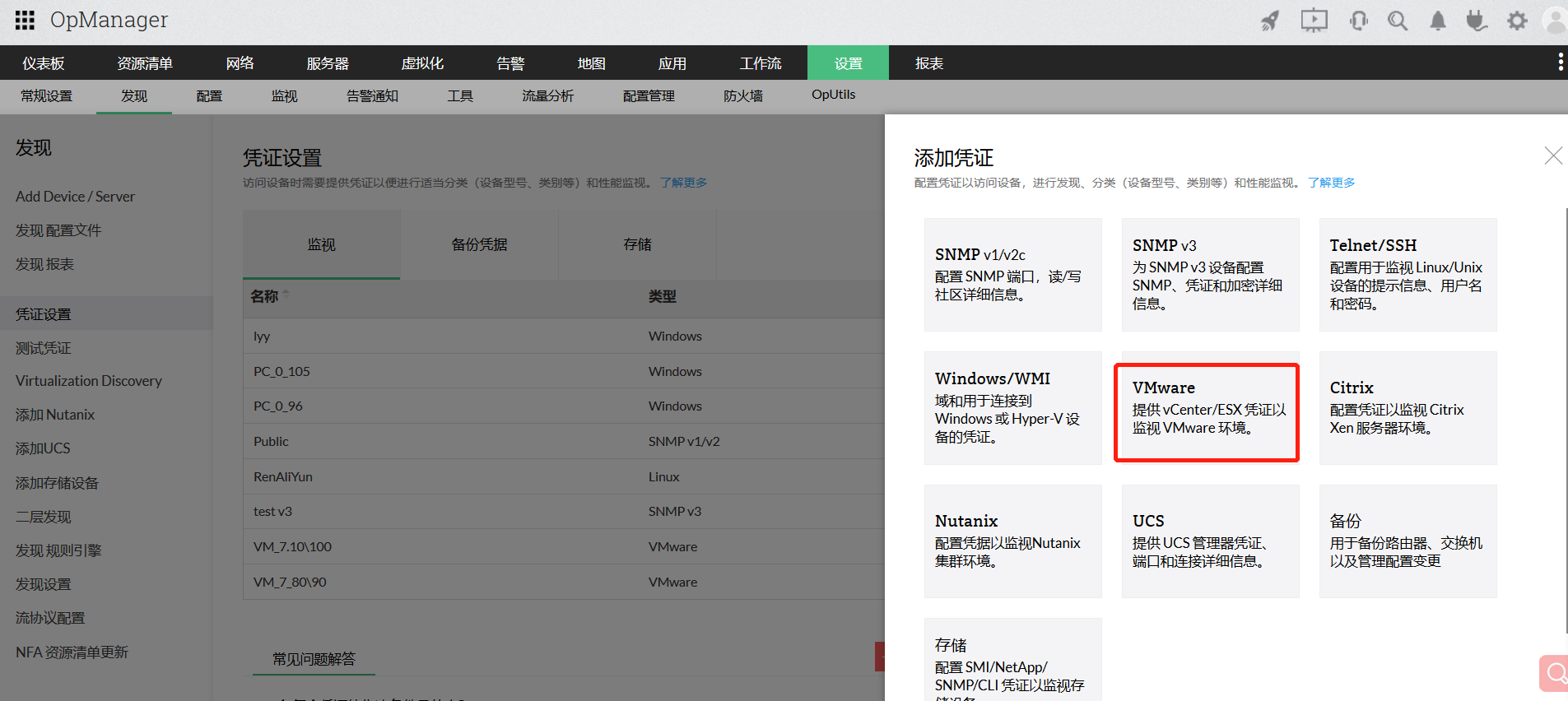Viewport: 1568px width, 701px height.
Task: Select 服务器 in the top navigation
Action: 328,63
